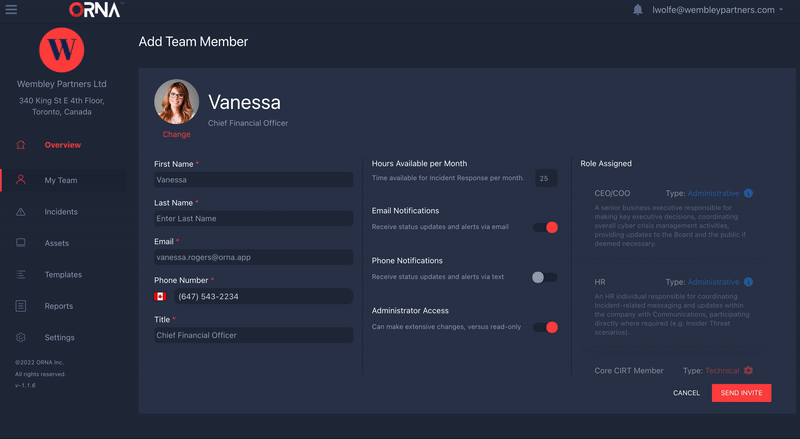Click the Email input field
Screen dimensions: 800x439
pos(254,257)
